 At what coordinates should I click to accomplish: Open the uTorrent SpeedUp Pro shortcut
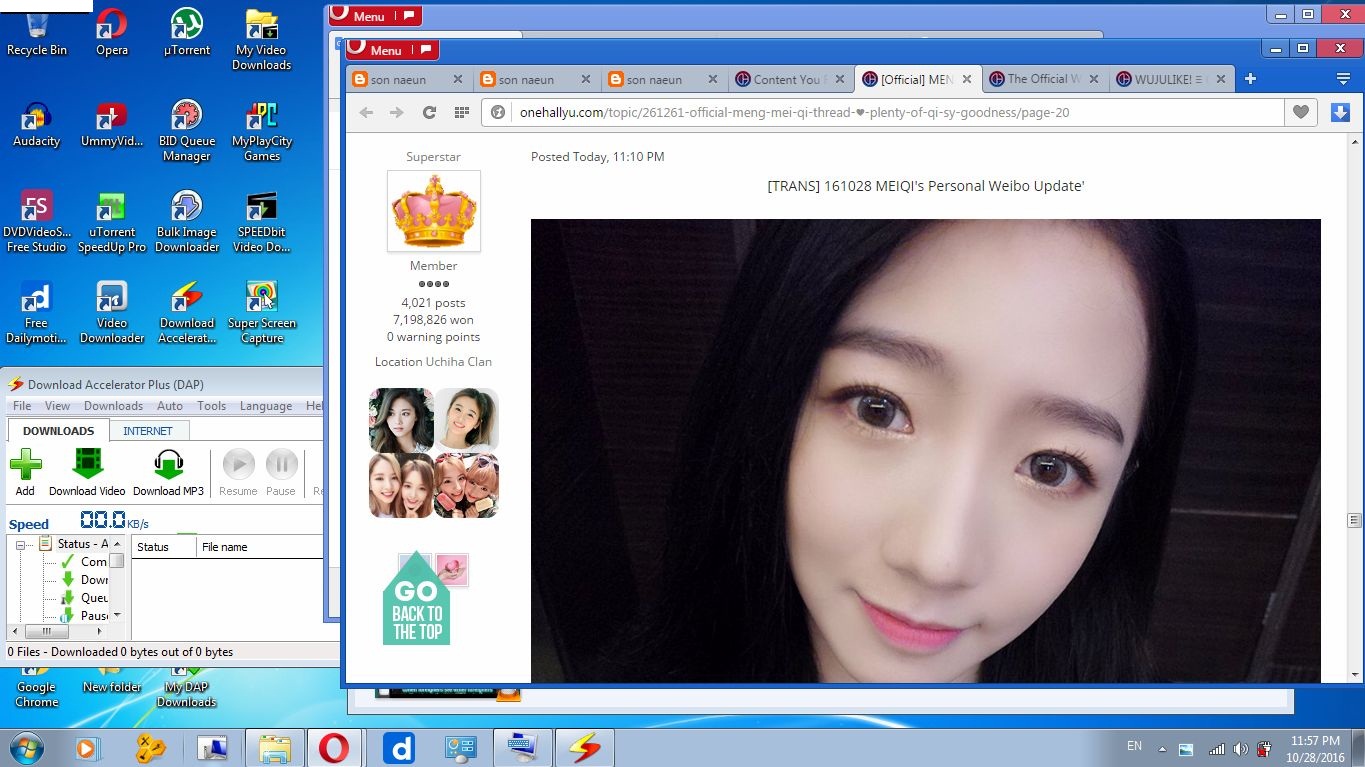pos(112,222)
